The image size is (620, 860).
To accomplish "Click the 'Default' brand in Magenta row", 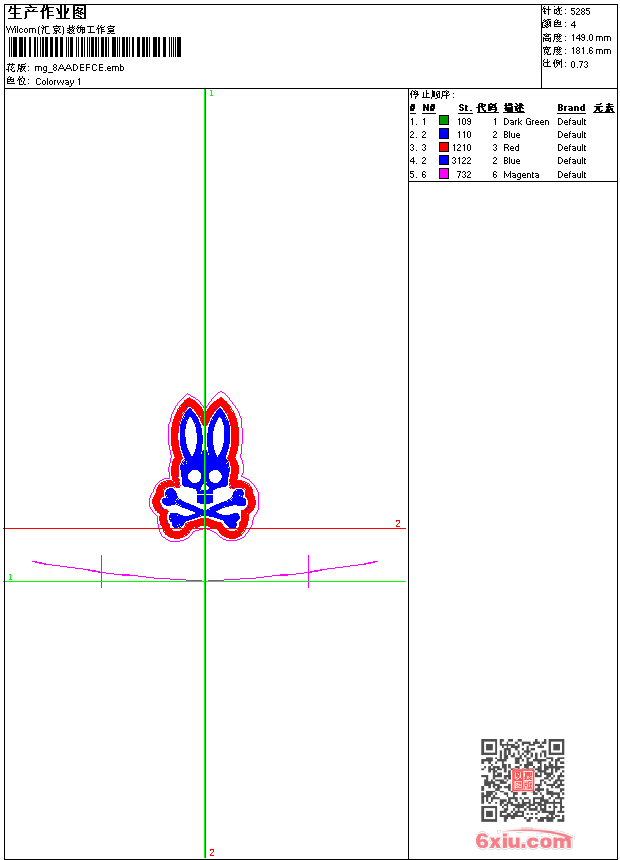I will [x=572, y=174].
